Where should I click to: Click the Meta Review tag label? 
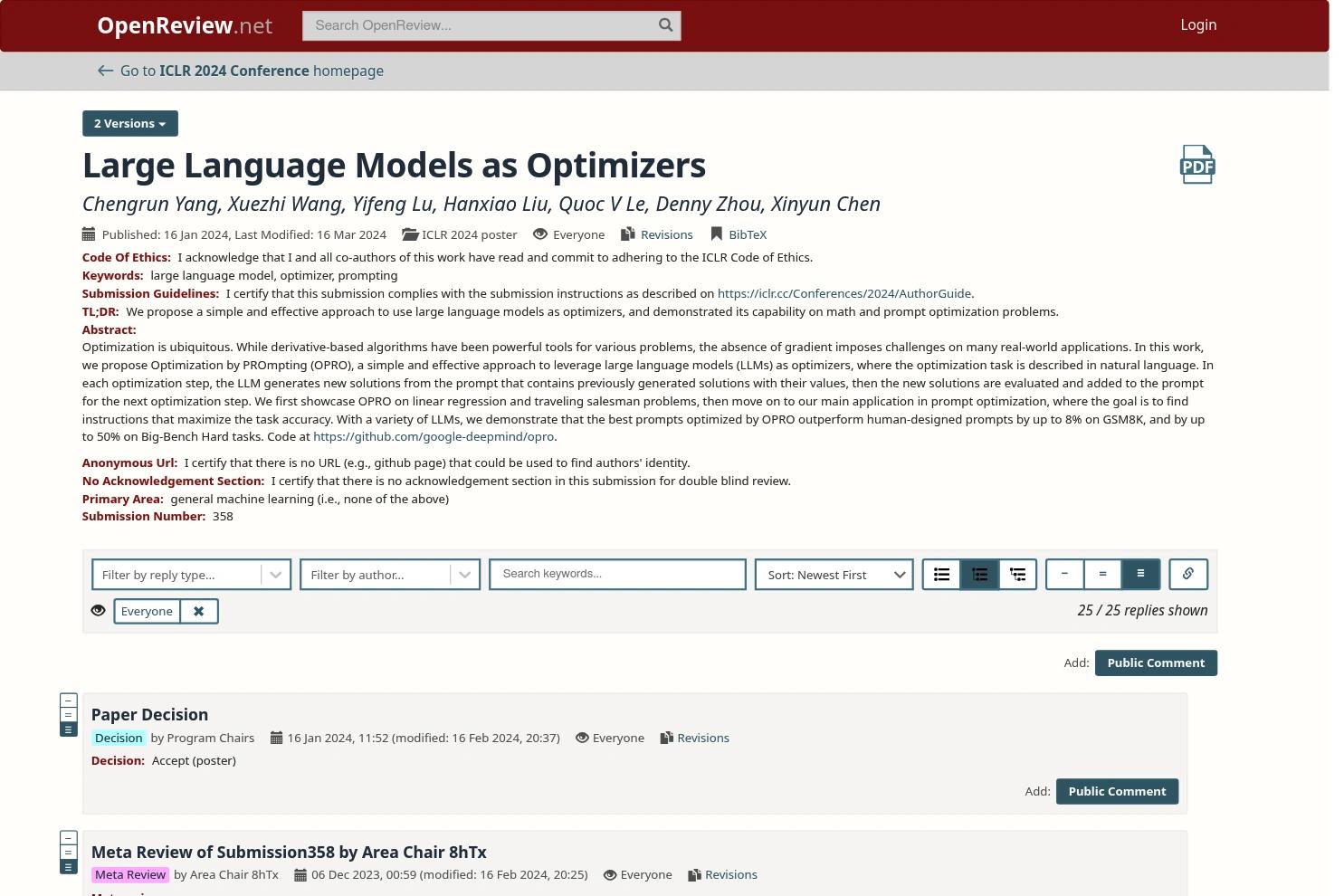point(130,874)
